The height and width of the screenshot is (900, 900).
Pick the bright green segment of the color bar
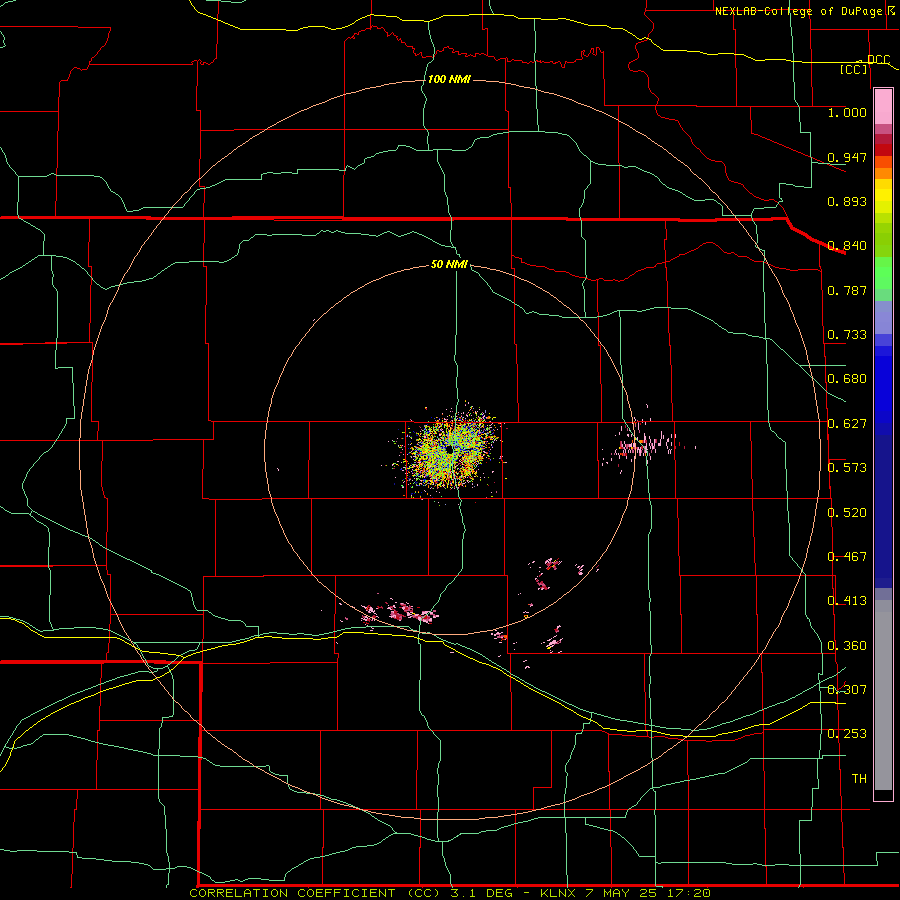click(883, 273)
